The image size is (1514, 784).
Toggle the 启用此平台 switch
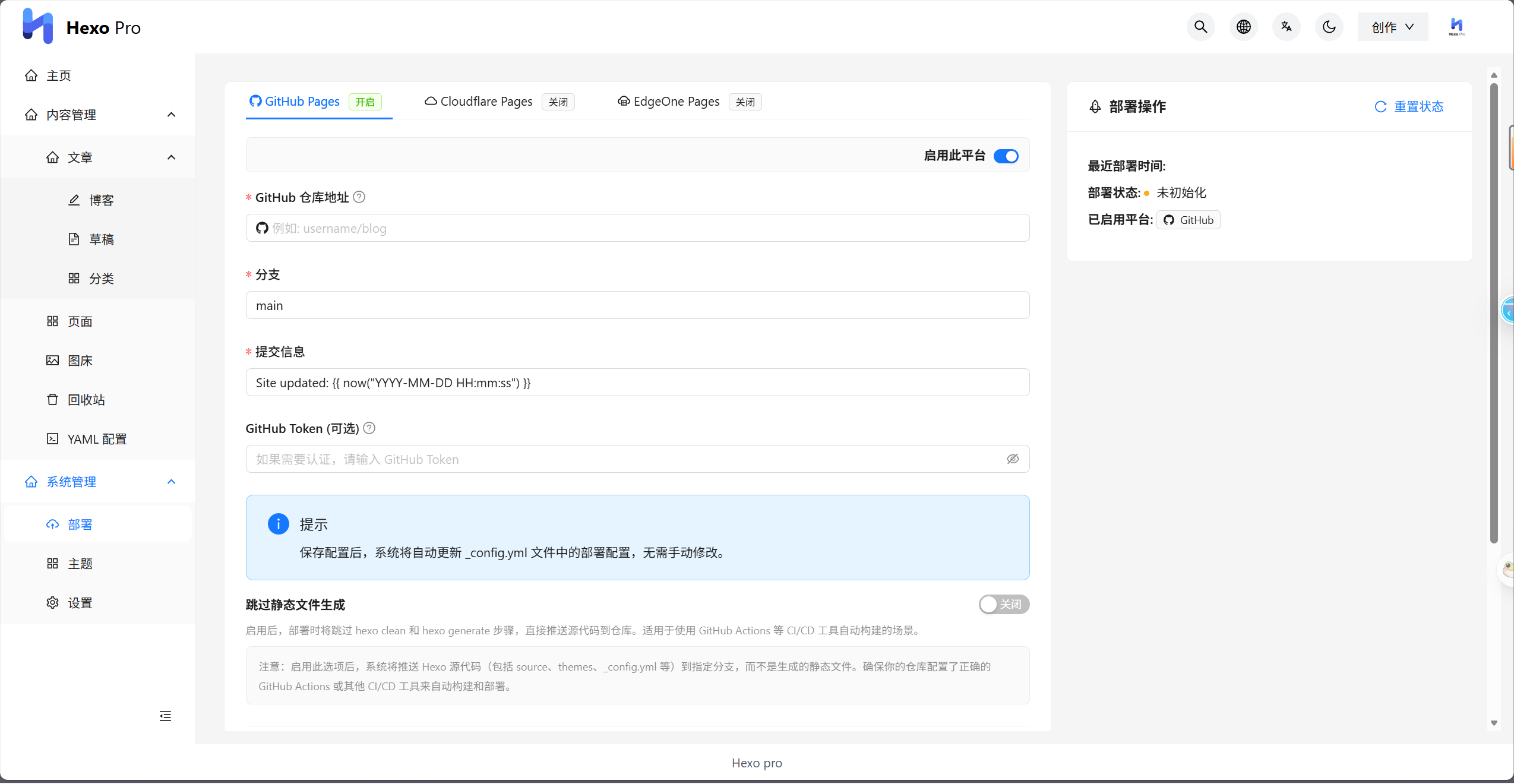click(x=1006, y=156)
